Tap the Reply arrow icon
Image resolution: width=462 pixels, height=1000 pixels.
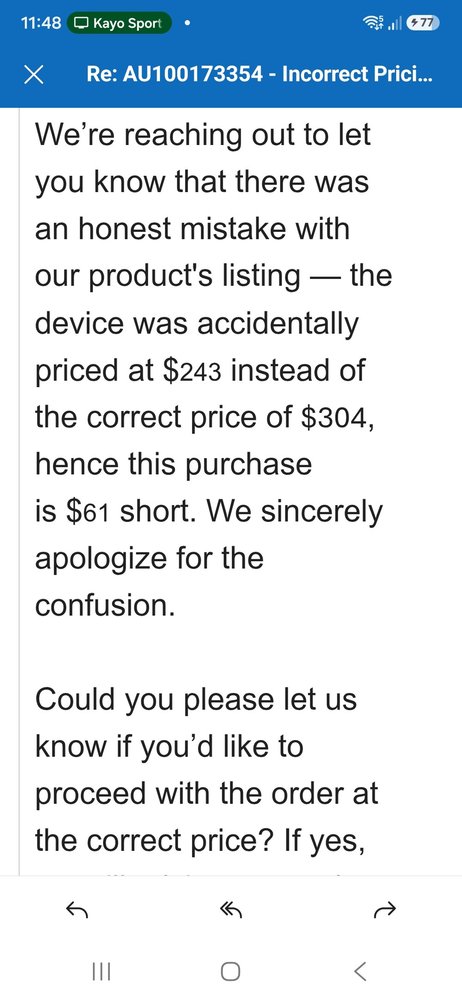tap(77, 911)
